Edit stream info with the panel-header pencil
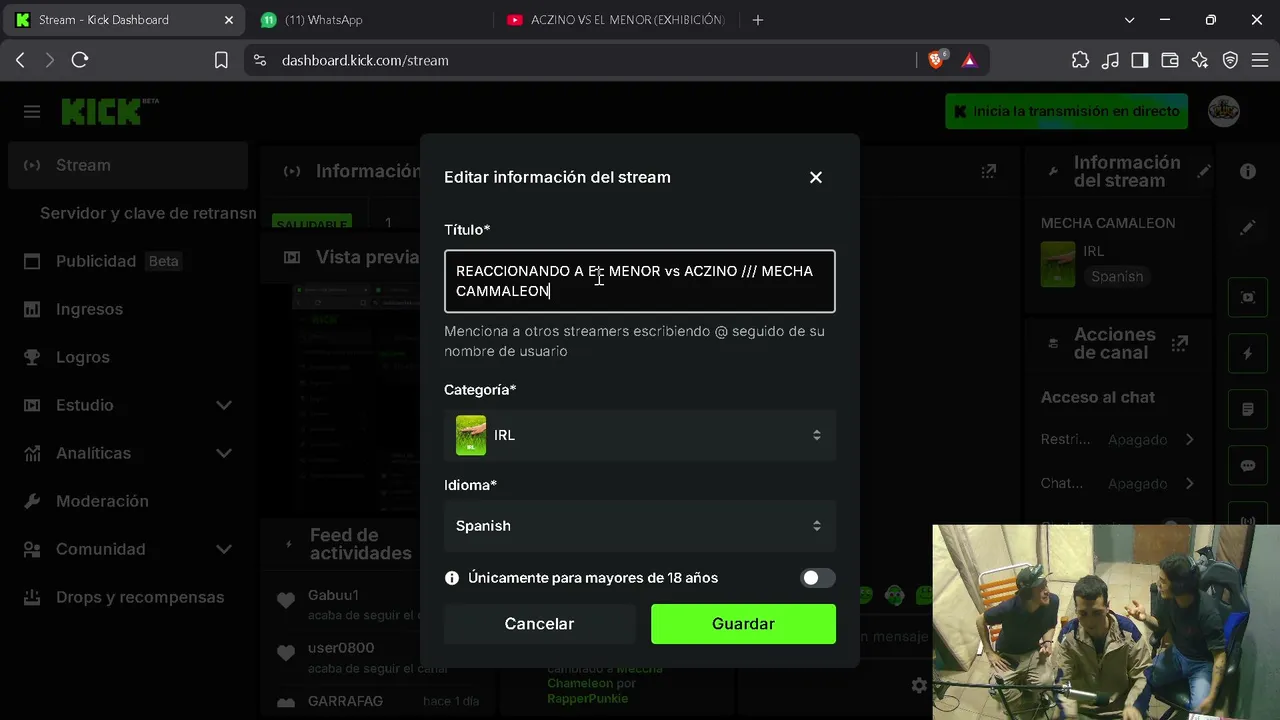The image size is (1280, 720). (x=1204, y=171)
